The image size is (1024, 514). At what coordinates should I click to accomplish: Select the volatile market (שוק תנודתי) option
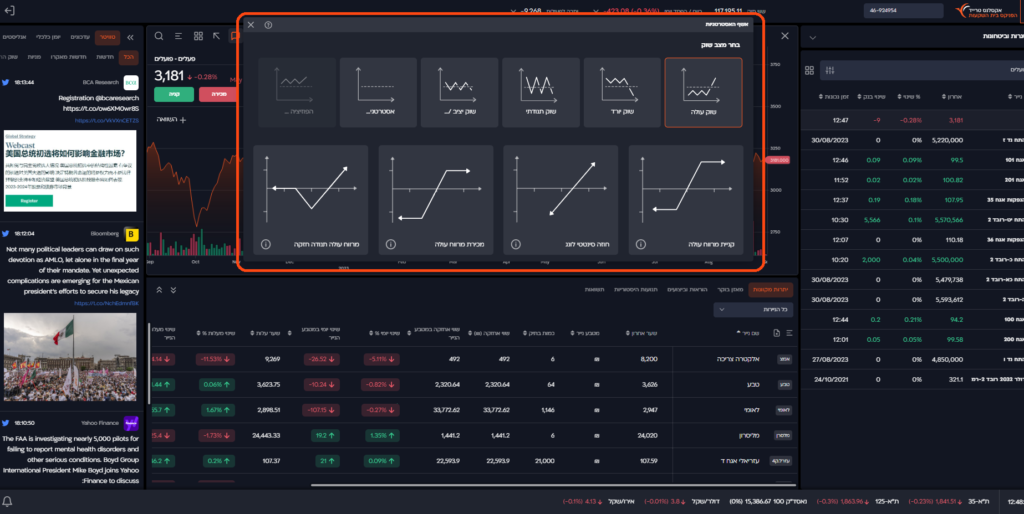[541, 92]
